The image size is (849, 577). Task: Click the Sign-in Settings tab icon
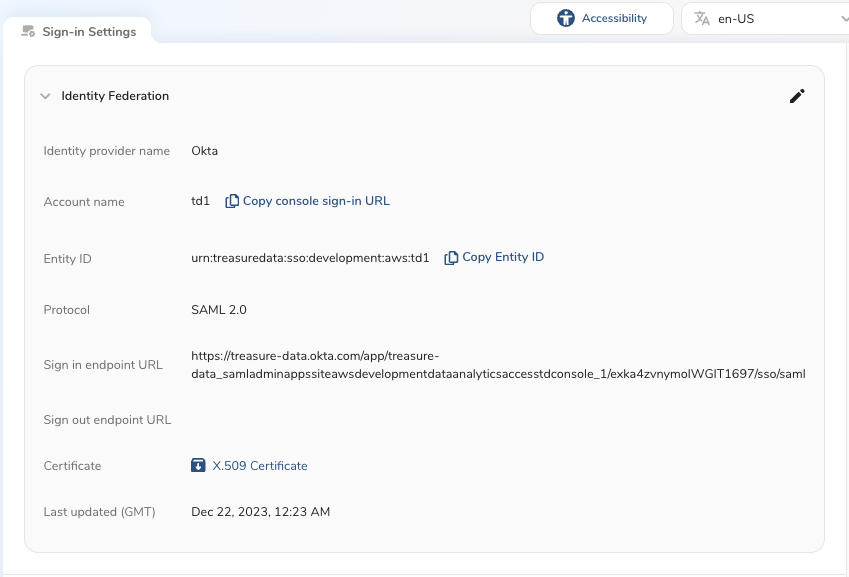tap(28, 32)
